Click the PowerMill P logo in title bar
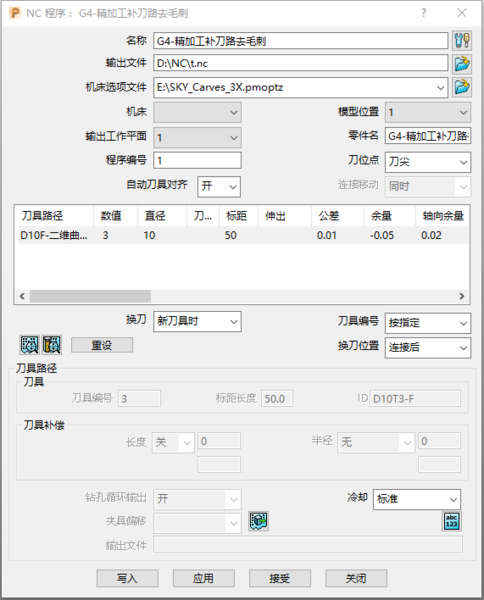Viewport: 484px width, 600px height. (x=15, y=13)
